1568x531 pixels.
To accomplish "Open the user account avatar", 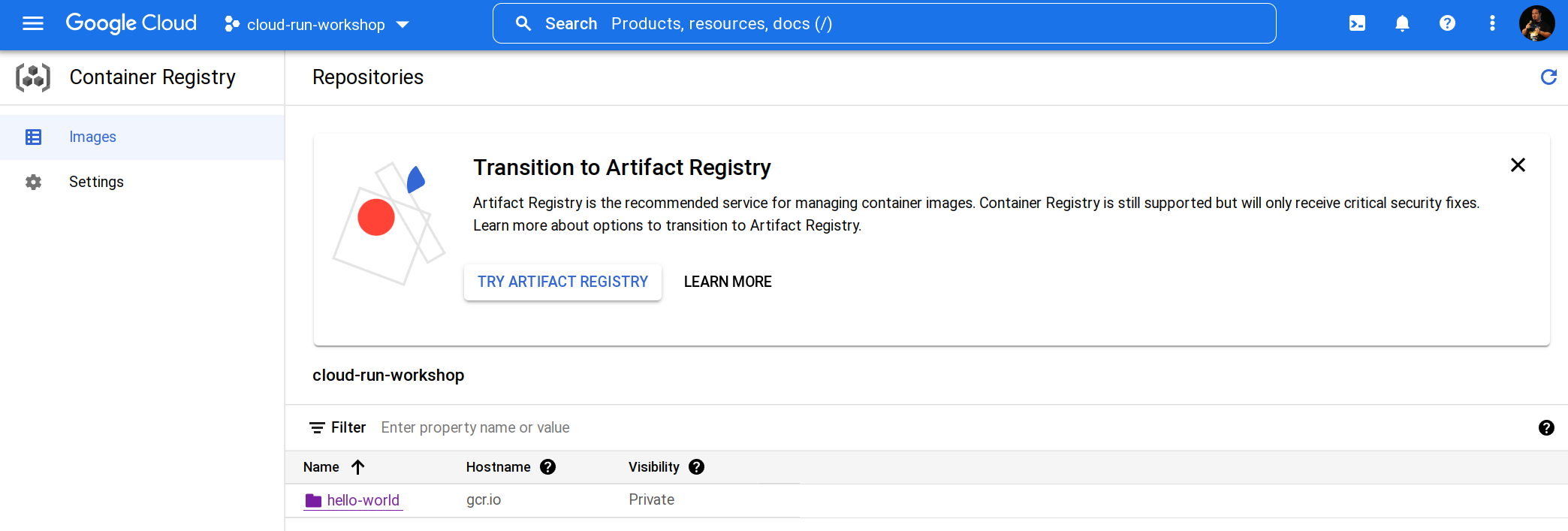I will coord(1536,24).
